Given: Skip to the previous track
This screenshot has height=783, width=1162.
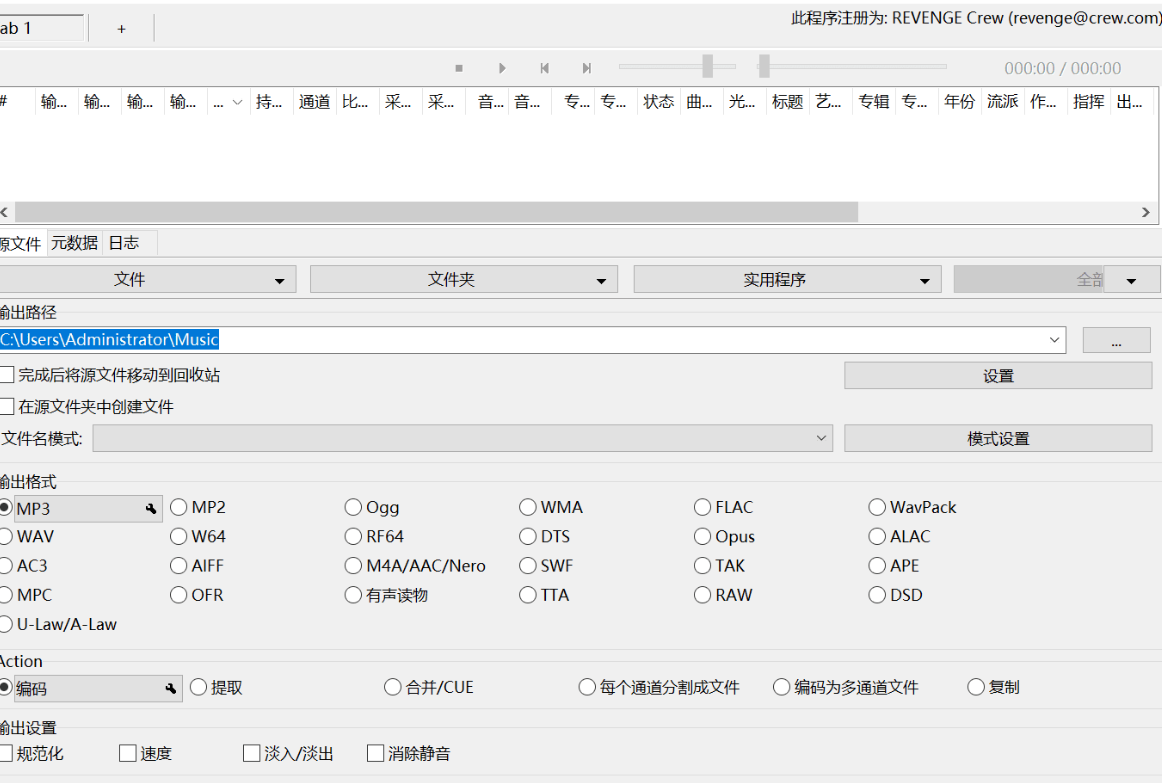Looking at the screenshot, I should pos(544,68).
